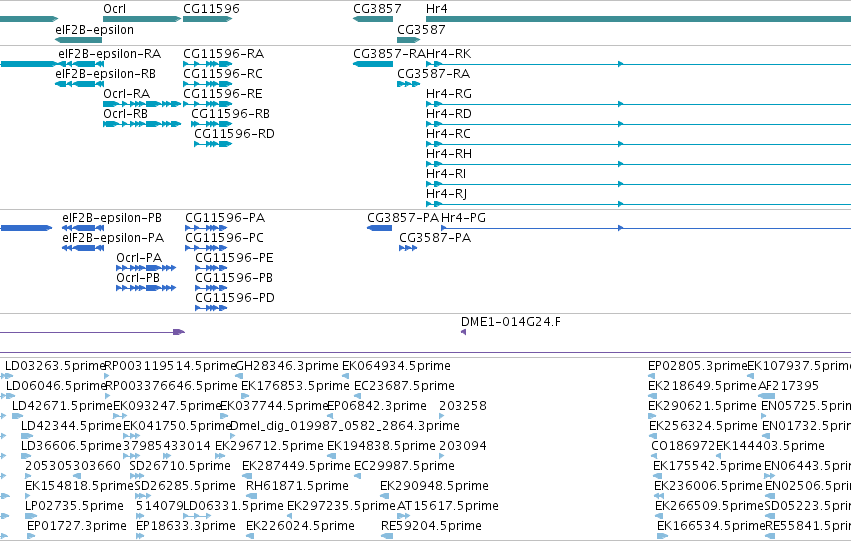
Task: Open the Hr4-PG protein label
Action: point(463,218)
